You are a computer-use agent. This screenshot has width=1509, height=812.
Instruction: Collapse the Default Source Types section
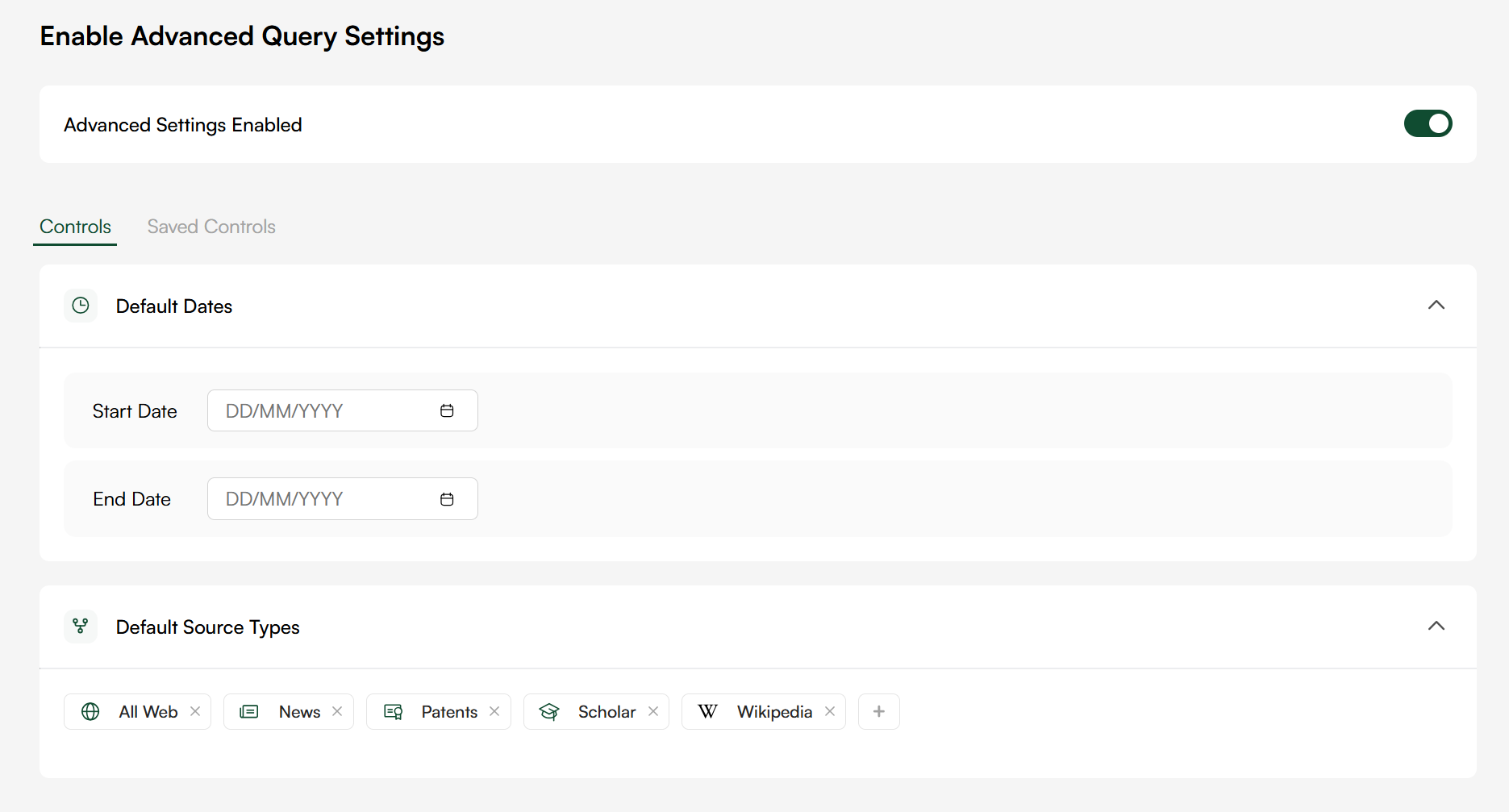coord(1436,626)
